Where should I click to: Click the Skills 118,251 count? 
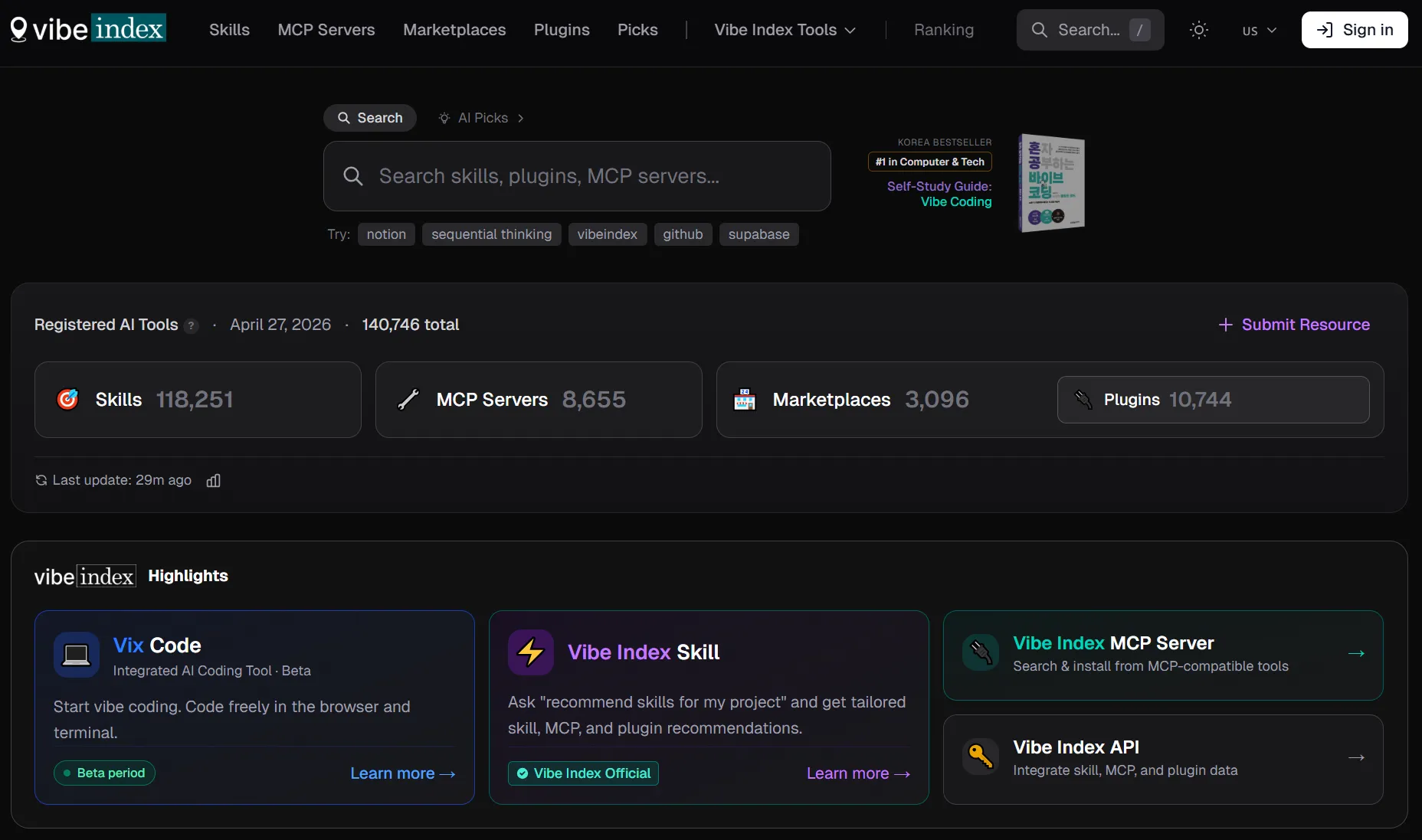tap(195, 400)
